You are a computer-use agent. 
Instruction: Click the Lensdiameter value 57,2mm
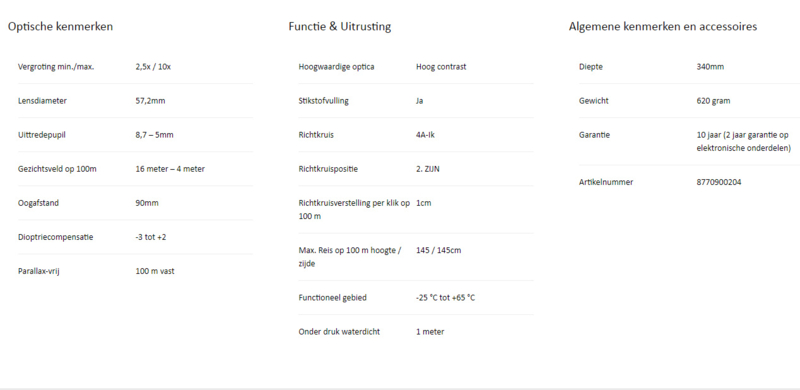pyautogui.click(x=150, y=101)
